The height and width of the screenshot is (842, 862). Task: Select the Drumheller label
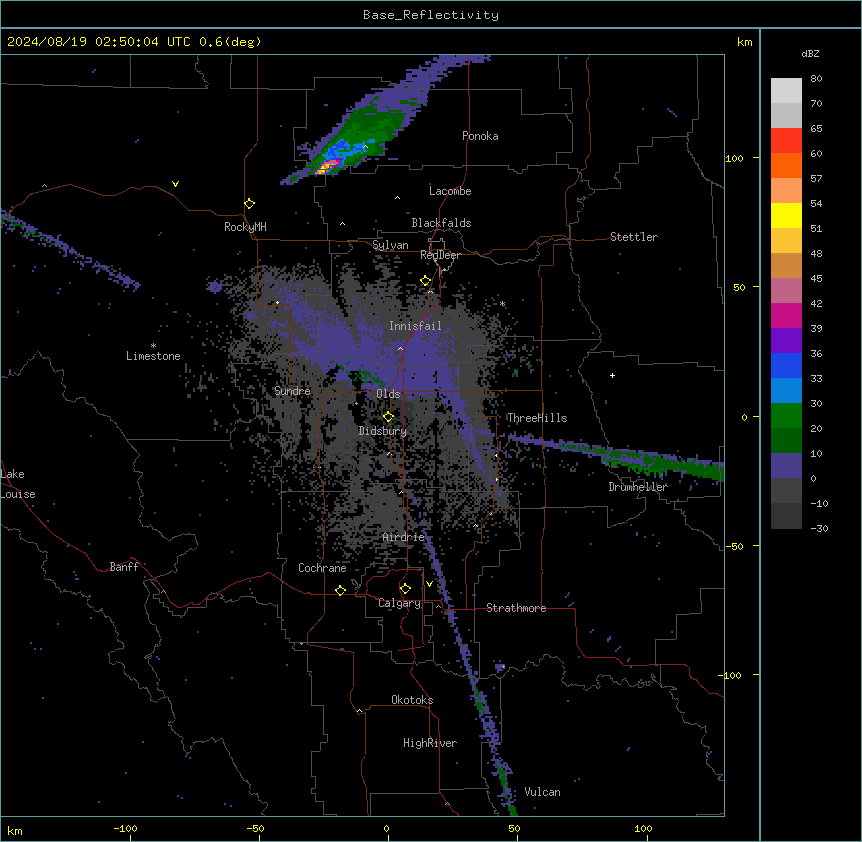pyautogui.click(x=638, y=487)
